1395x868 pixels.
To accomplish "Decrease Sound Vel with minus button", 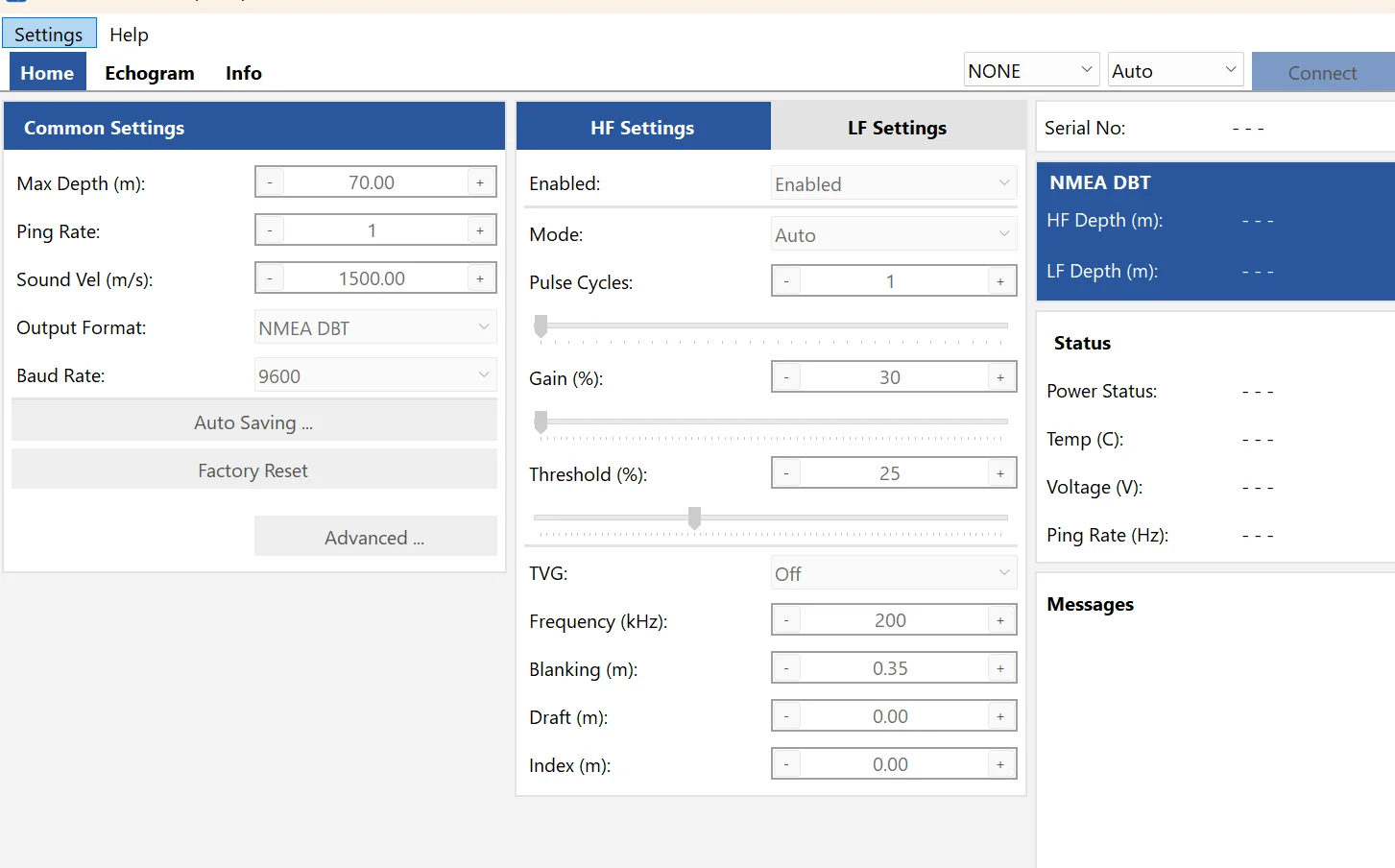I will (270, 278).
